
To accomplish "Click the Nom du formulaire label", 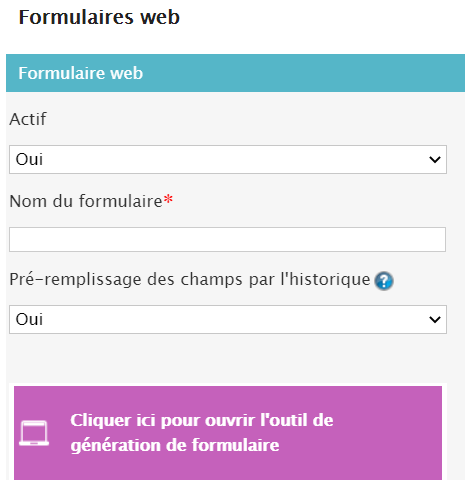I will (86, 201).
